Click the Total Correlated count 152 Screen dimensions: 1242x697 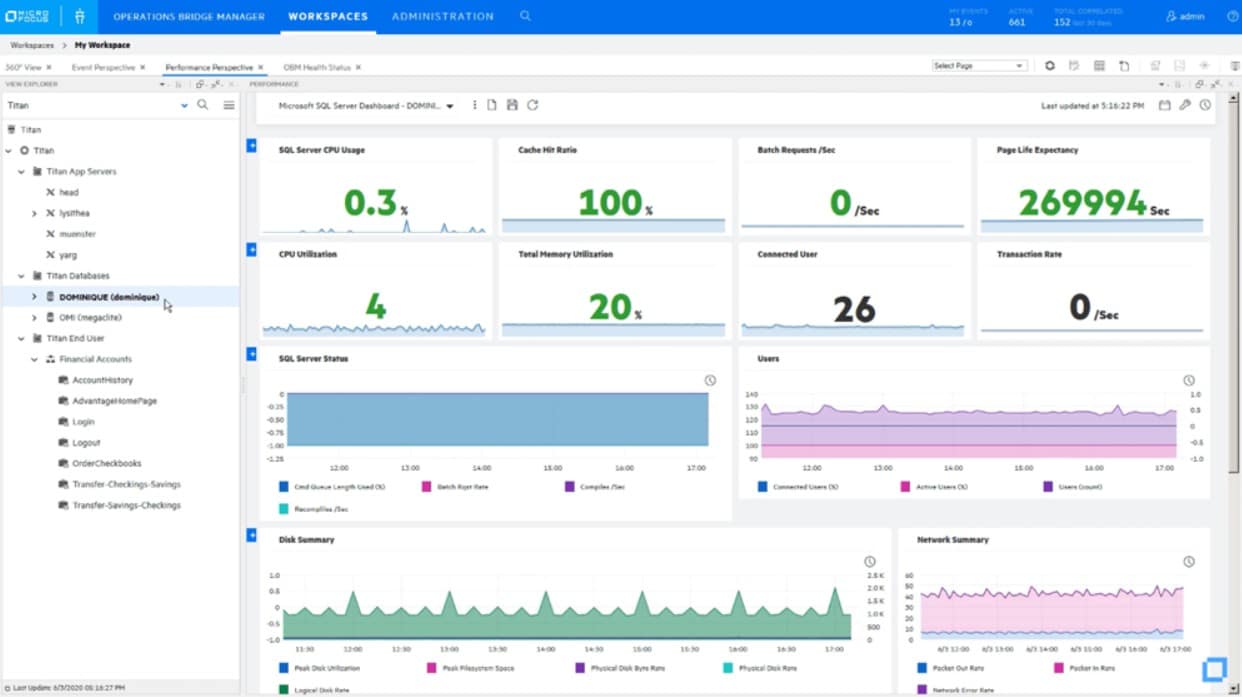coord(1062,22)
